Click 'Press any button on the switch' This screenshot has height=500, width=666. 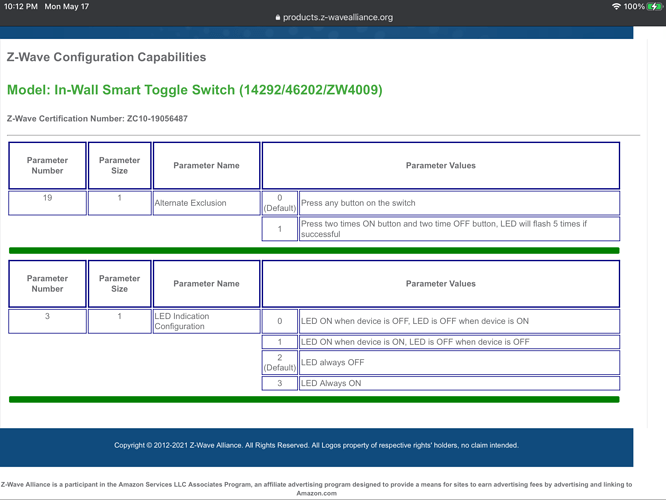pos(460,203)
